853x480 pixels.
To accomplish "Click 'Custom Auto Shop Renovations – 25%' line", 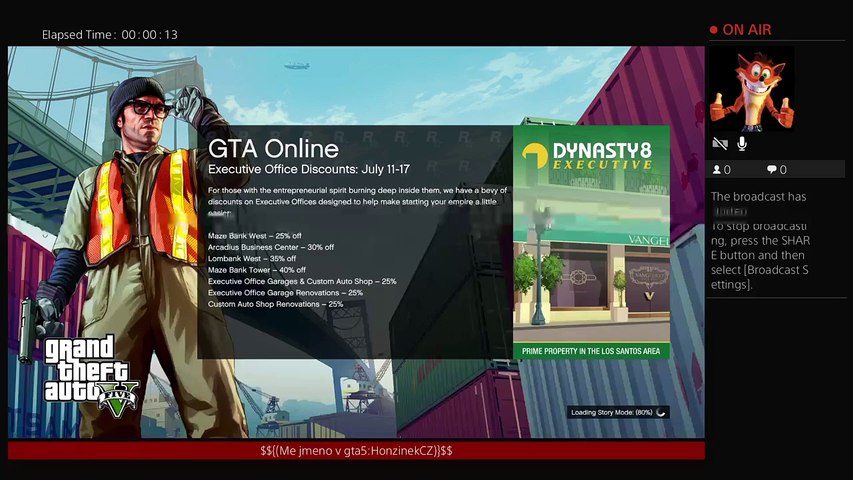I will pyautogui.click(x=275, y=304).
